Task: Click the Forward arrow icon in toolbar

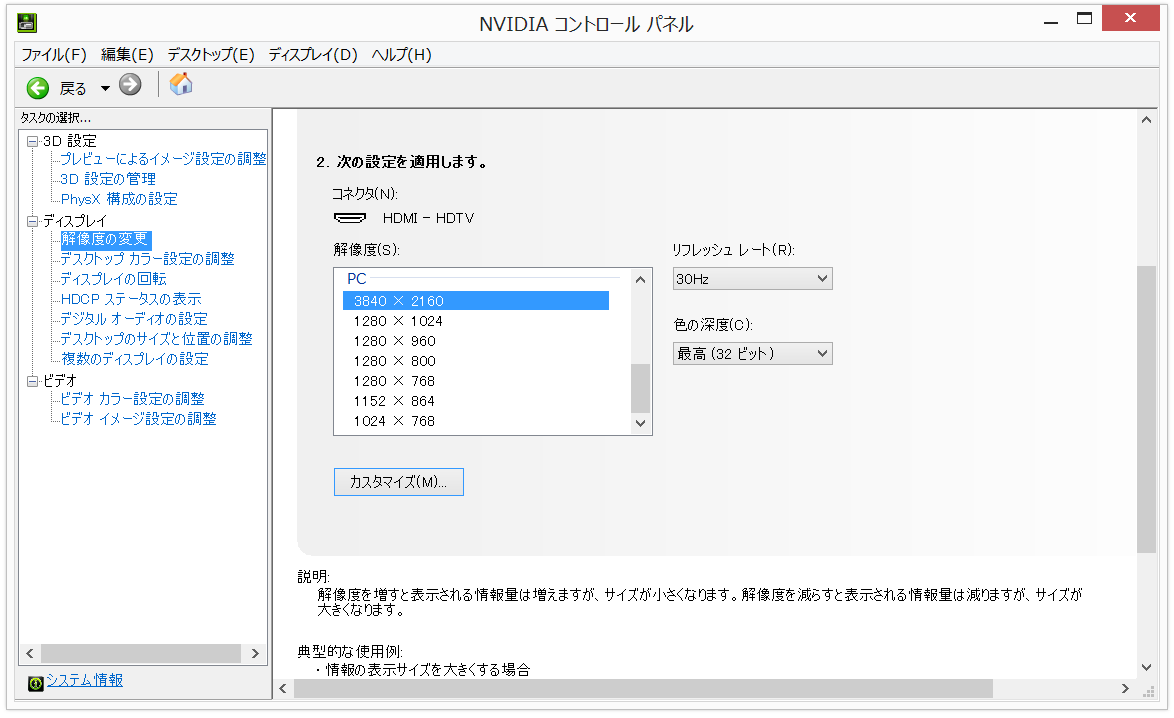Action: point(130,85)
